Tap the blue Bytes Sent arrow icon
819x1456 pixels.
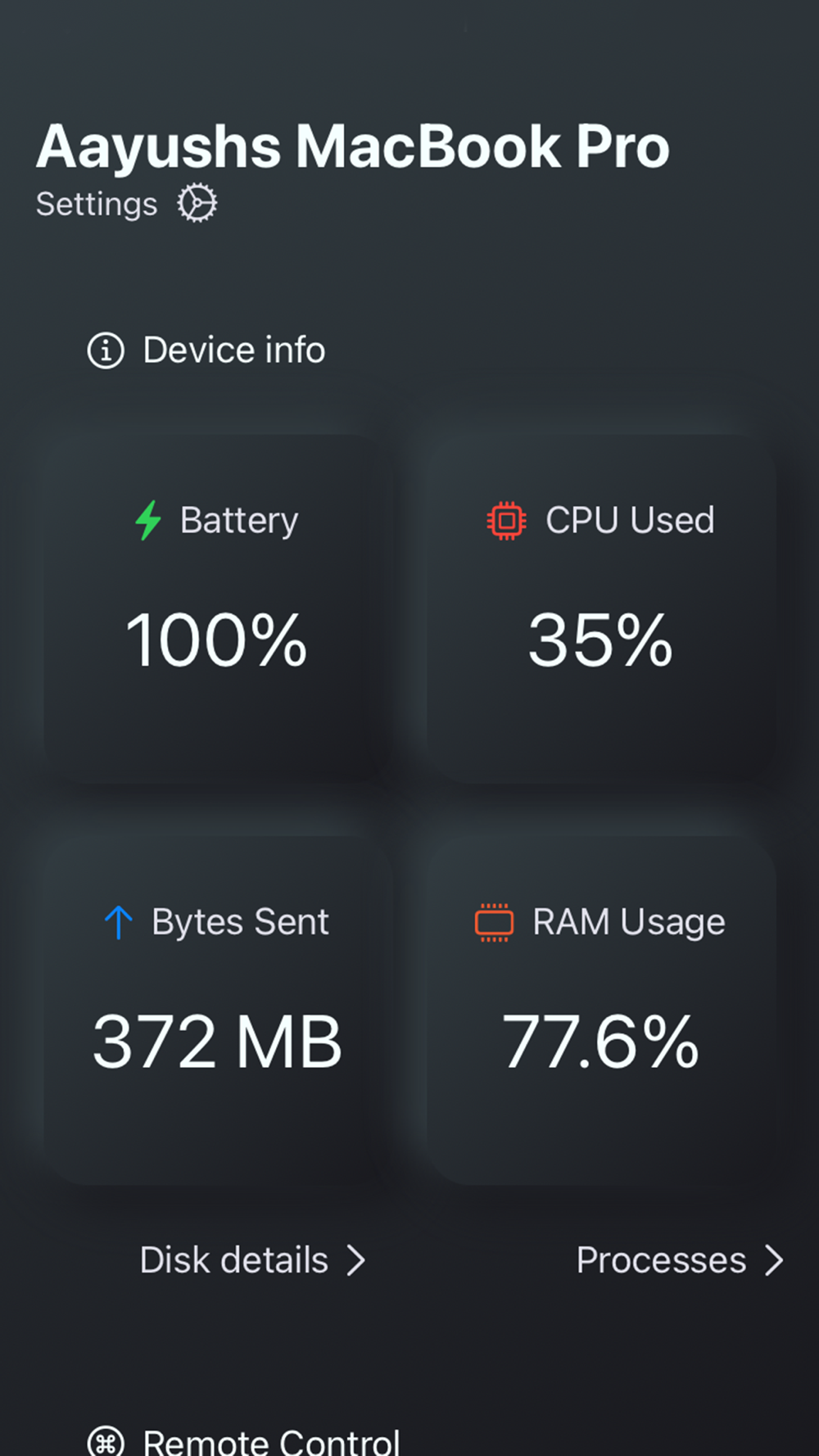click(x=119, y=923)
